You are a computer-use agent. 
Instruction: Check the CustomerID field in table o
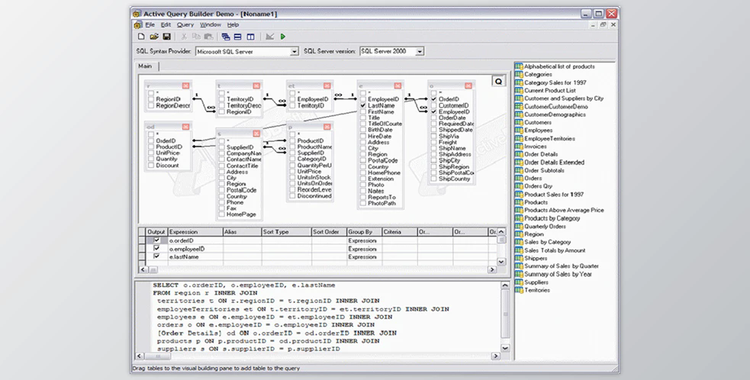click(434, 105)
